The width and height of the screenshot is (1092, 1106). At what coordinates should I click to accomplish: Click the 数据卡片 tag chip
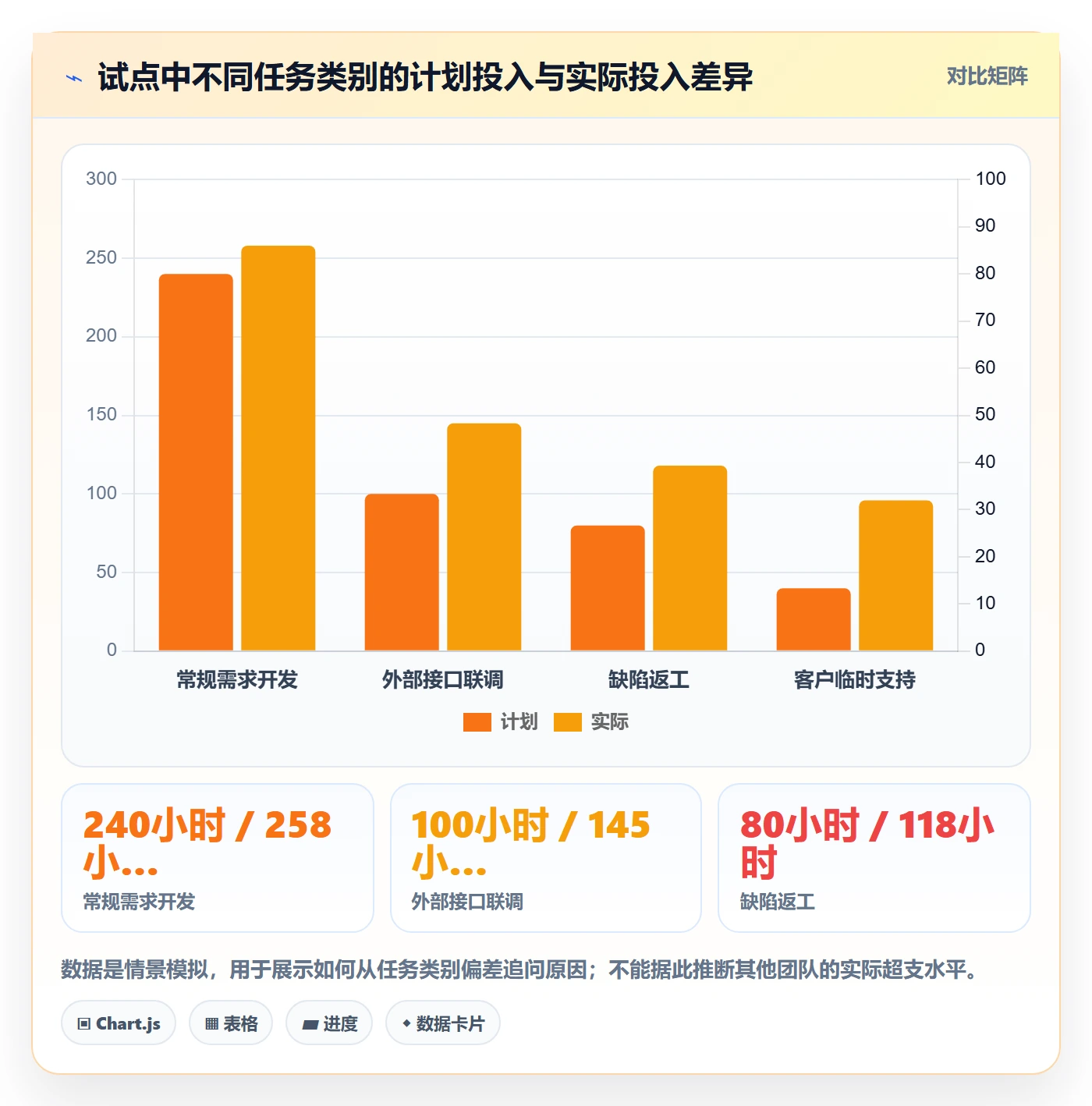[443, 1023]
